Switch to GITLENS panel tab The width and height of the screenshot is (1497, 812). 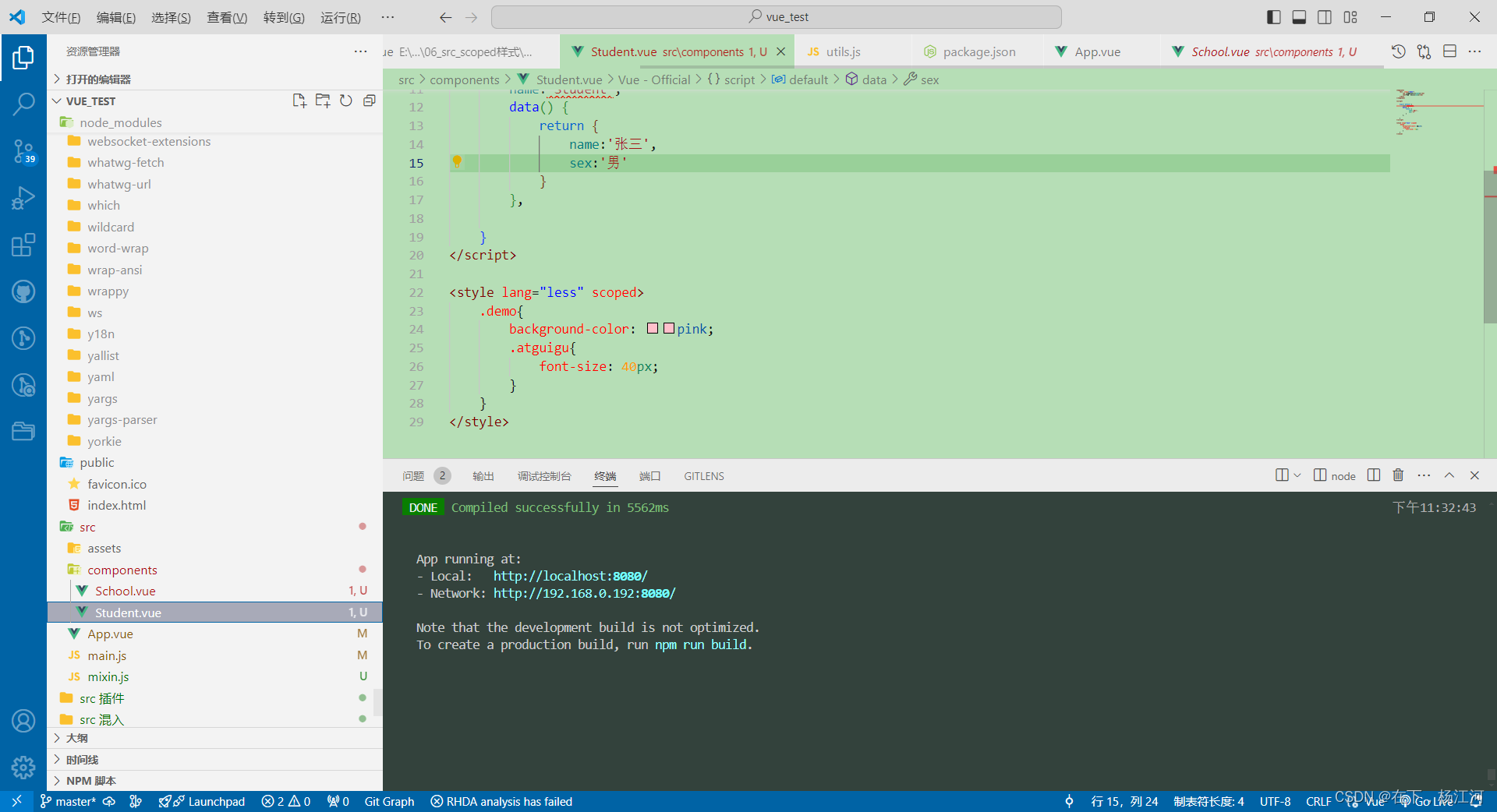click(704, 476)
